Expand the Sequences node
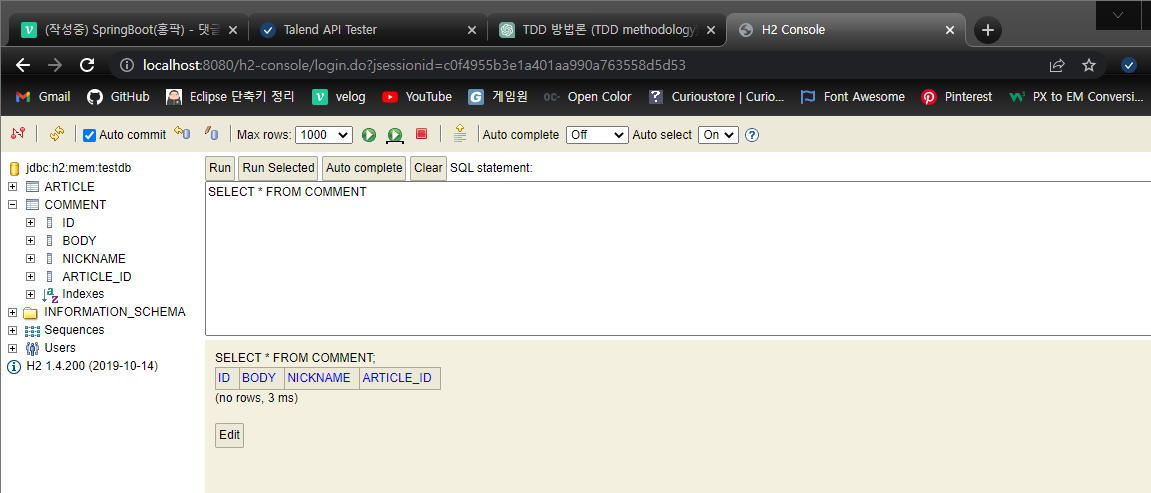Screen dimensions: 1151x493 [12, 330]
